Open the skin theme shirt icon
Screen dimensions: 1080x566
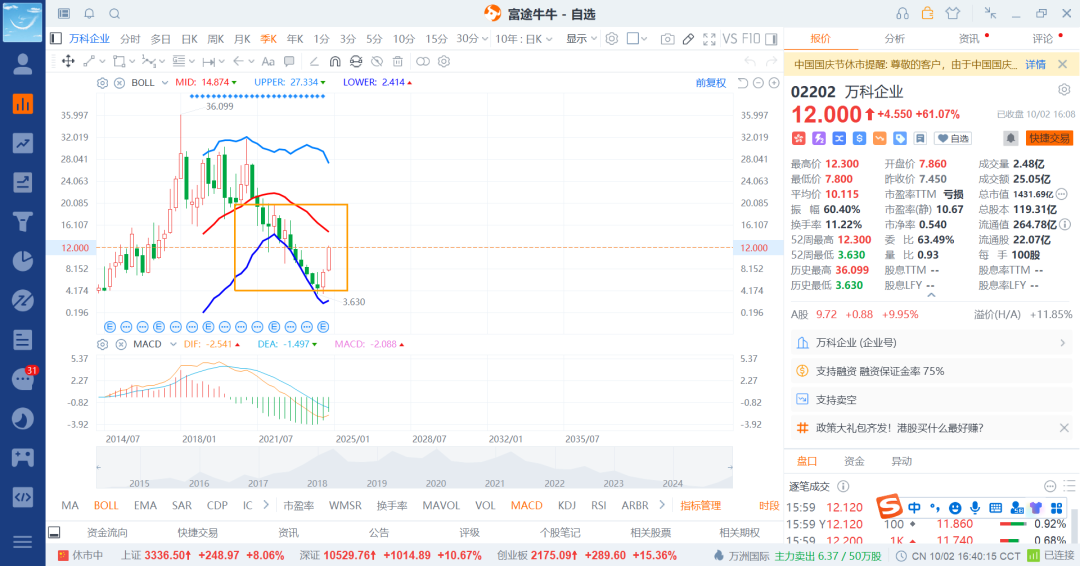953,13
